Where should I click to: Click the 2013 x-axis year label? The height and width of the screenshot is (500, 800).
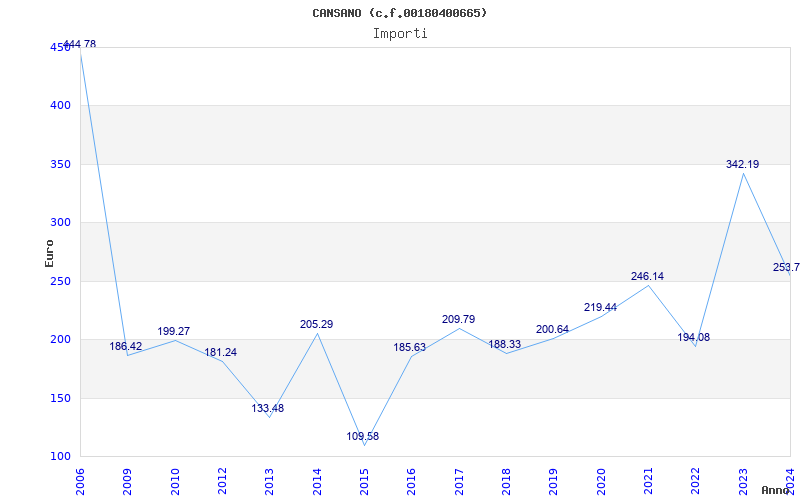click(269, 481)
